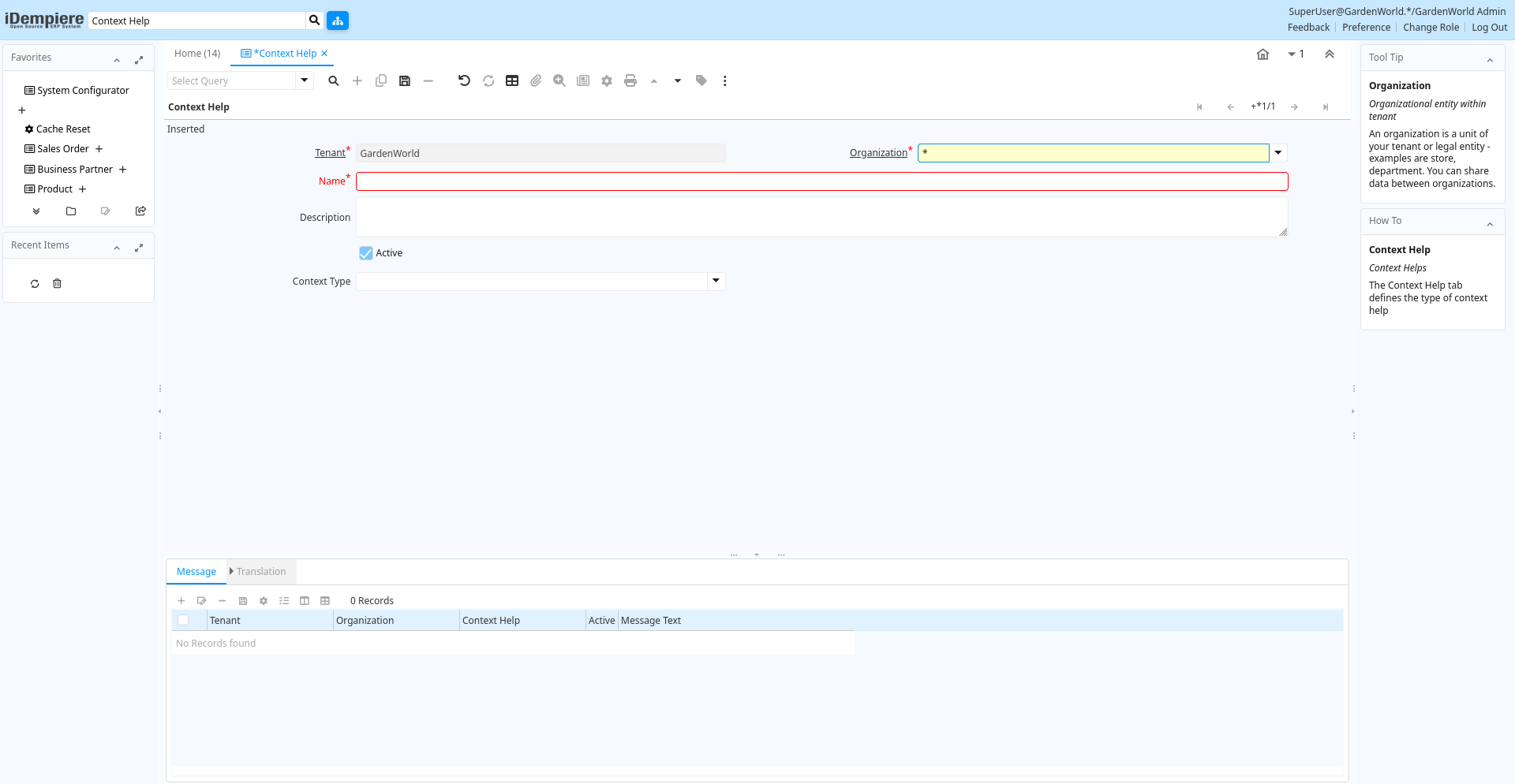Open the Attachment paperclip icon
The width and height of the screenshot is (1515, 784).
coord(536,80)
